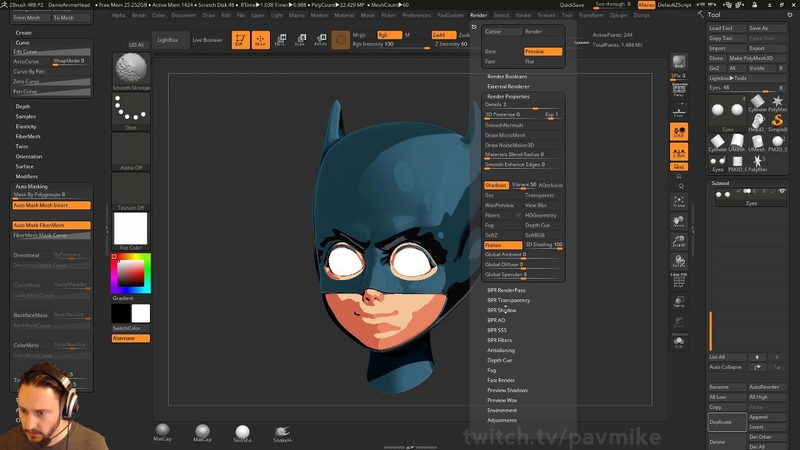Screen dimensions: 800x450
Task: Open the Stroke menu
Action: click(x=523, y=15)
